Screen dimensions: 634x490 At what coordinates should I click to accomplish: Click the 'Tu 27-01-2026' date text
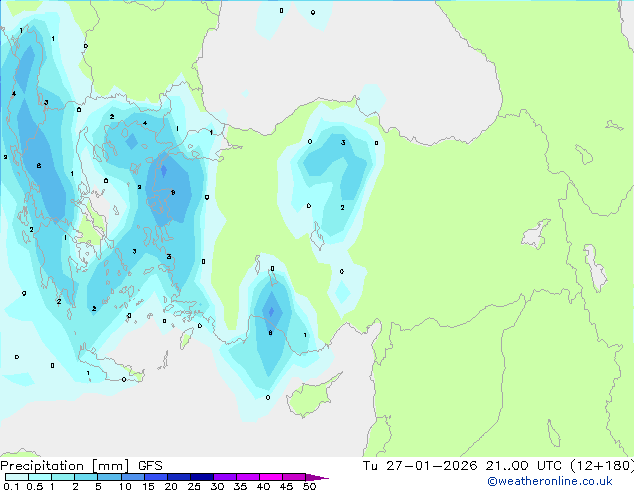coord(420,466)
